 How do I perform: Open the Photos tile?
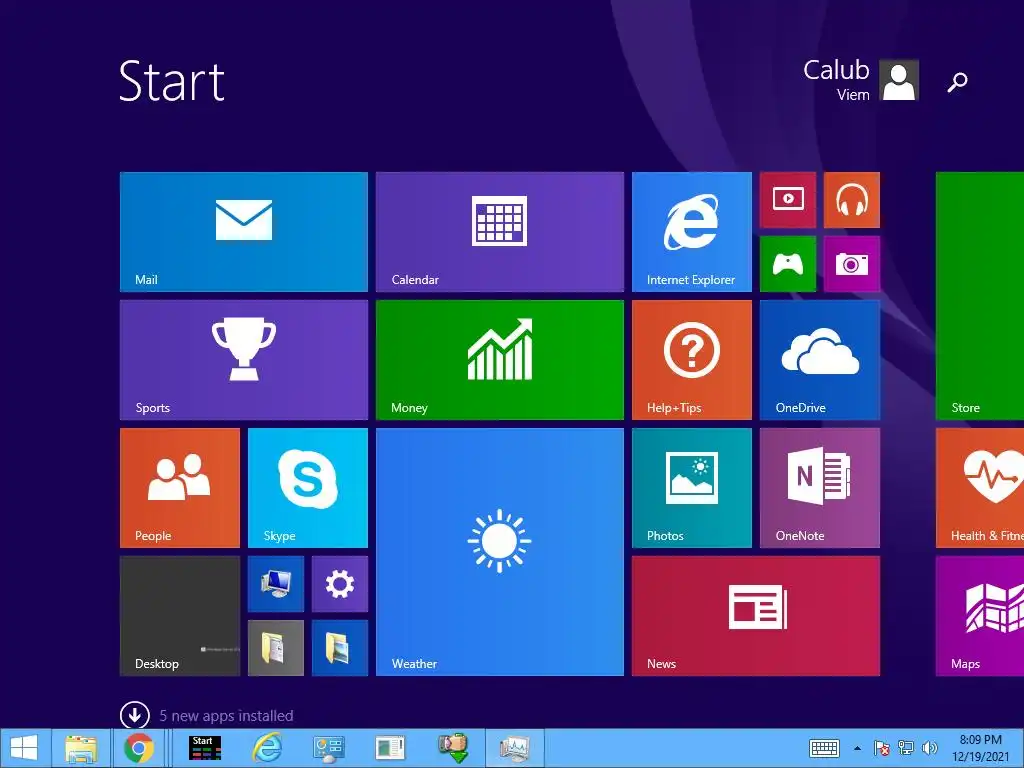click(x=692, y=488)
